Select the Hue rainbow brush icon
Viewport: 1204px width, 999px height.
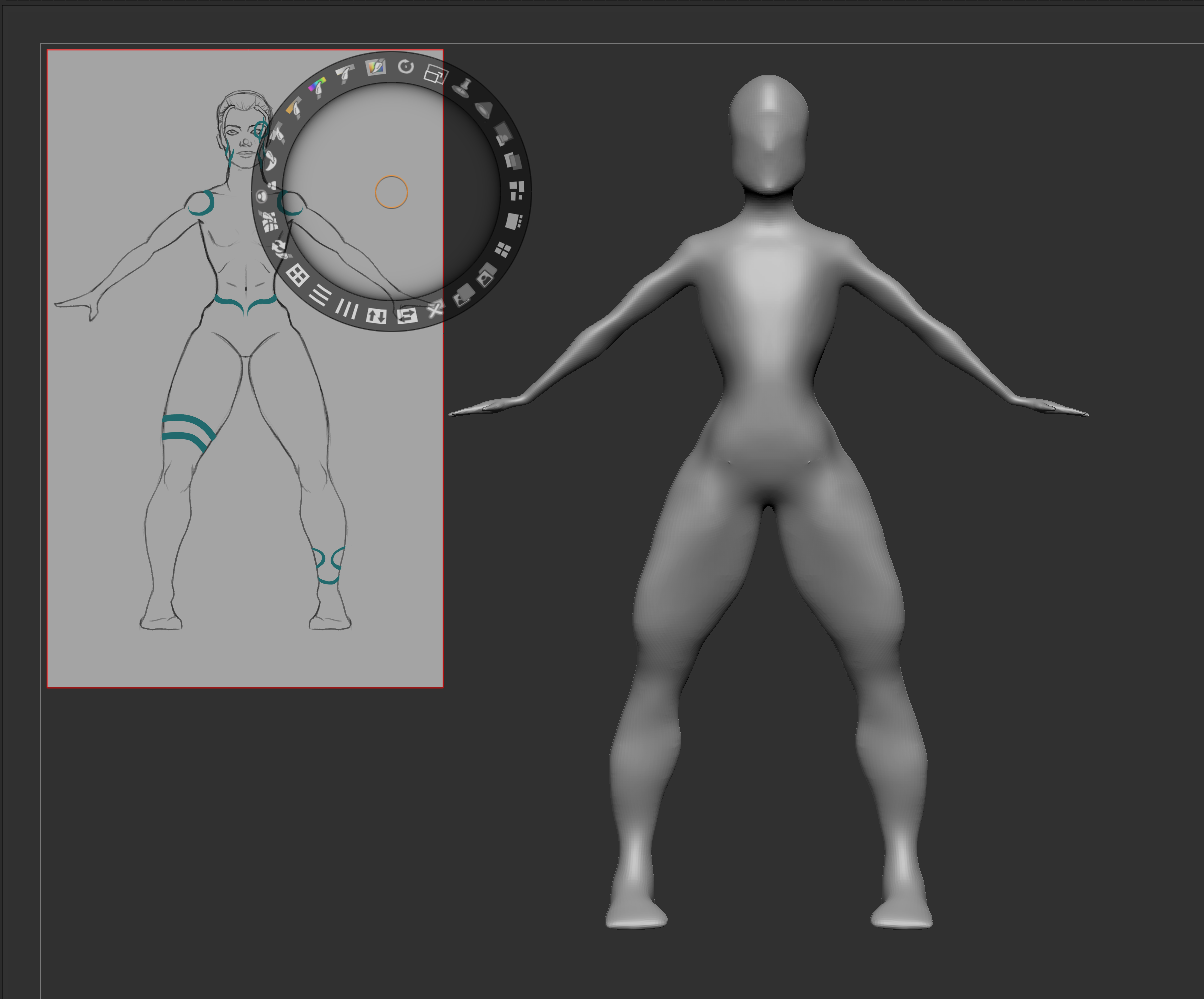[319, 88]
